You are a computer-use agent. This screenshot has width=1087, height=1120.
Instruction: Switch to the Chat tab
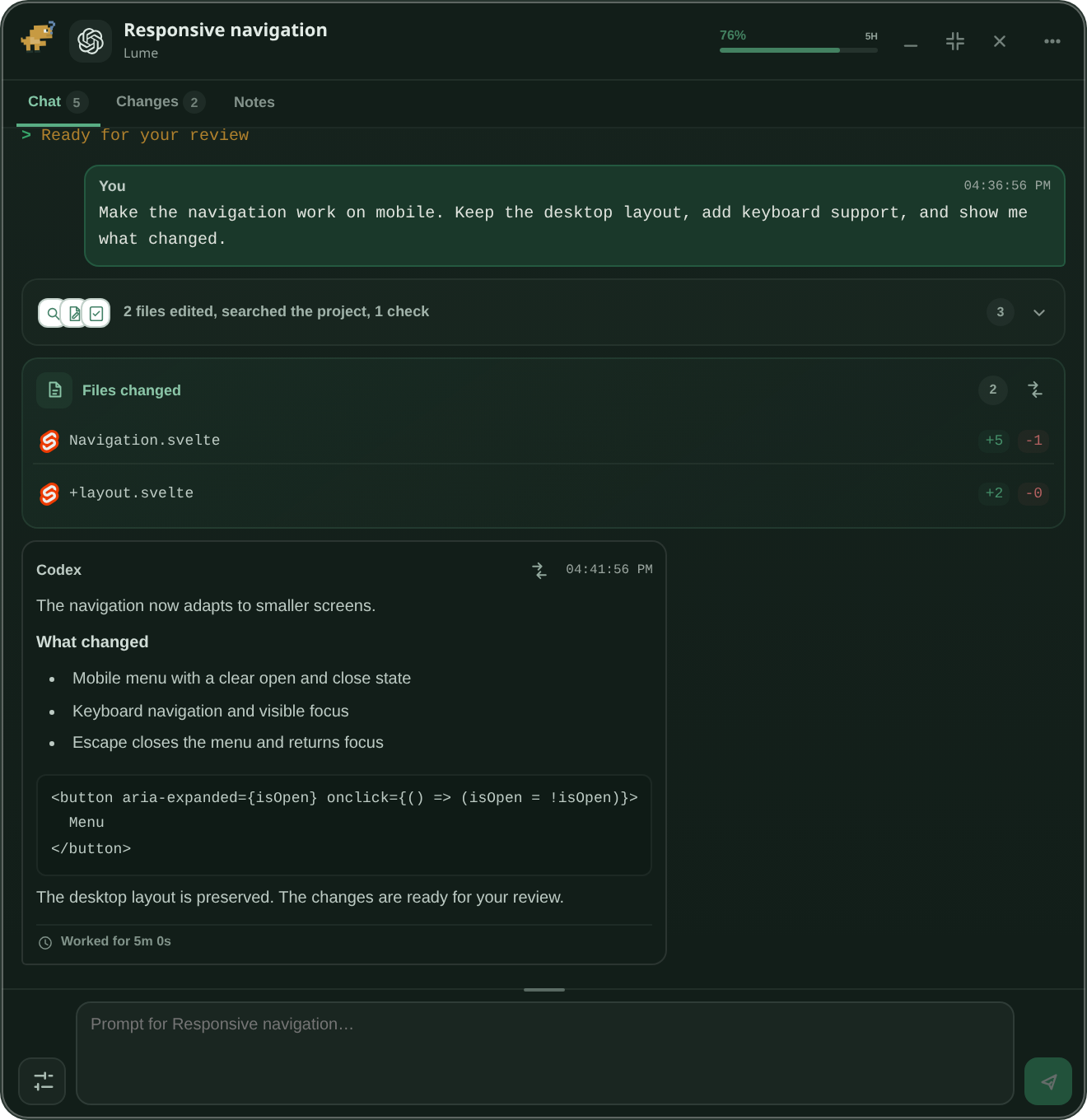pyautogui.click(x=58, y=102)
